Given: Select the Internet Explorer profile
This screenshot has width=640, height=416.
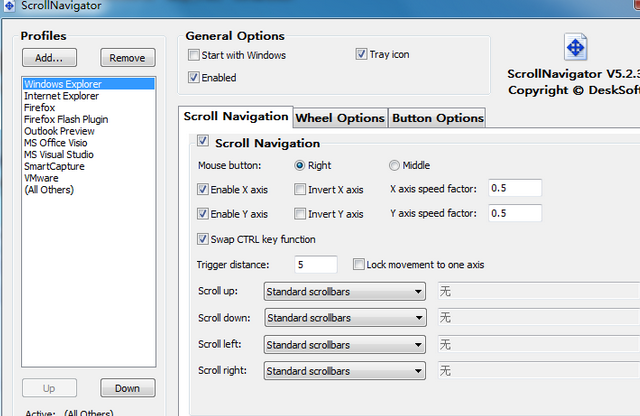Looking at the screenshot, I should tap(89, 96).
